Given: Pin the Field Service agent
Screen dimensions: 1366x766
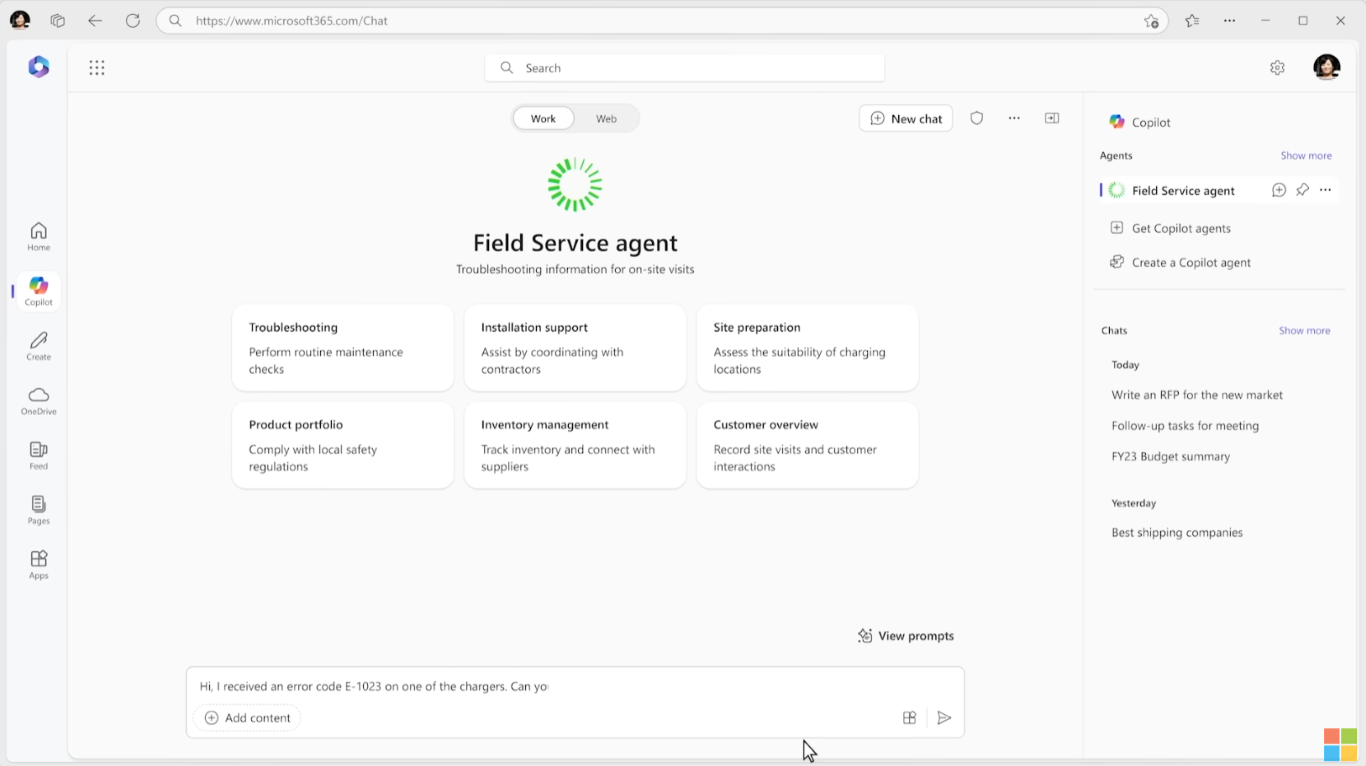Looking at the screenshot, I should coord(1302,189).
